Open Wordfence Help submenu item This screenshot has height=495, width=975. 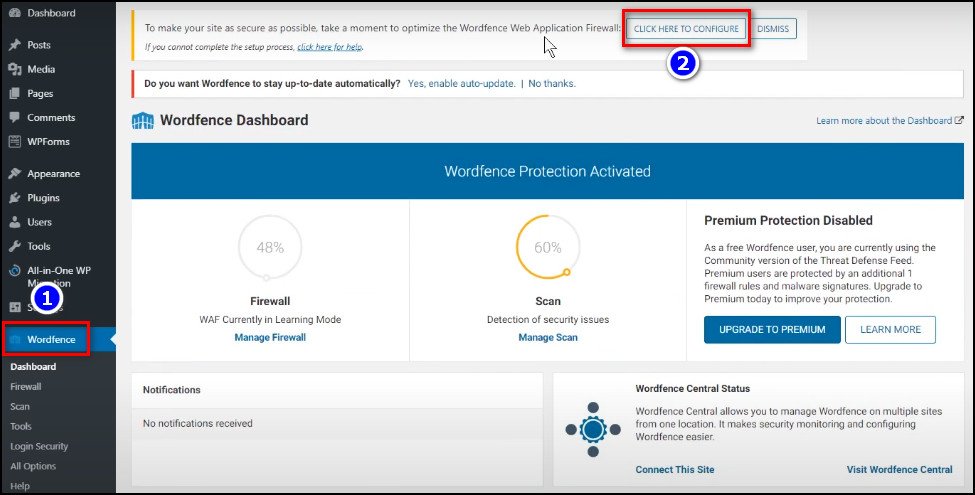19,486
